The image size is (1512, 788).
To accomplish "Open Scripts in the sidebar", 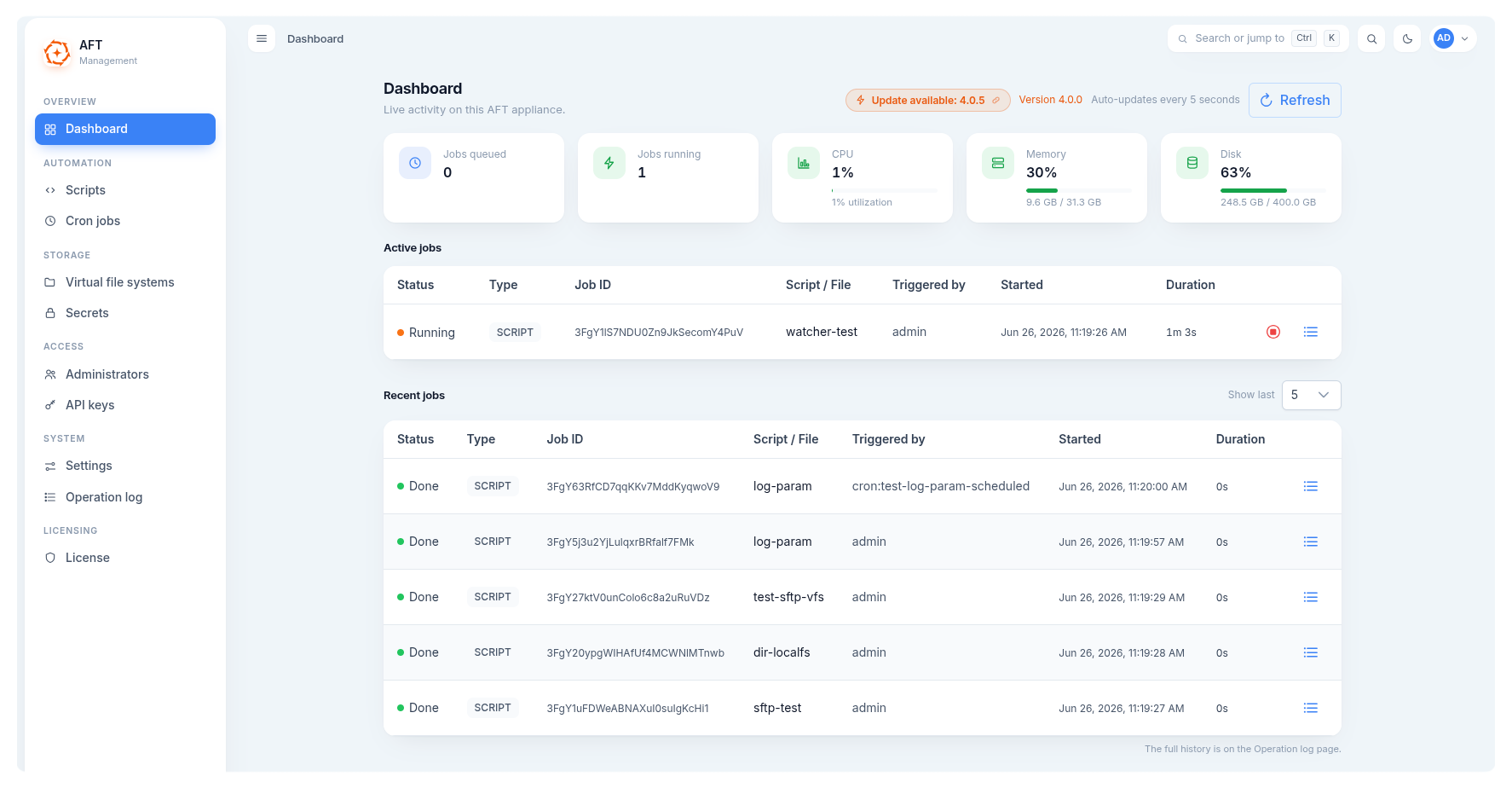I will coord(125,190).
